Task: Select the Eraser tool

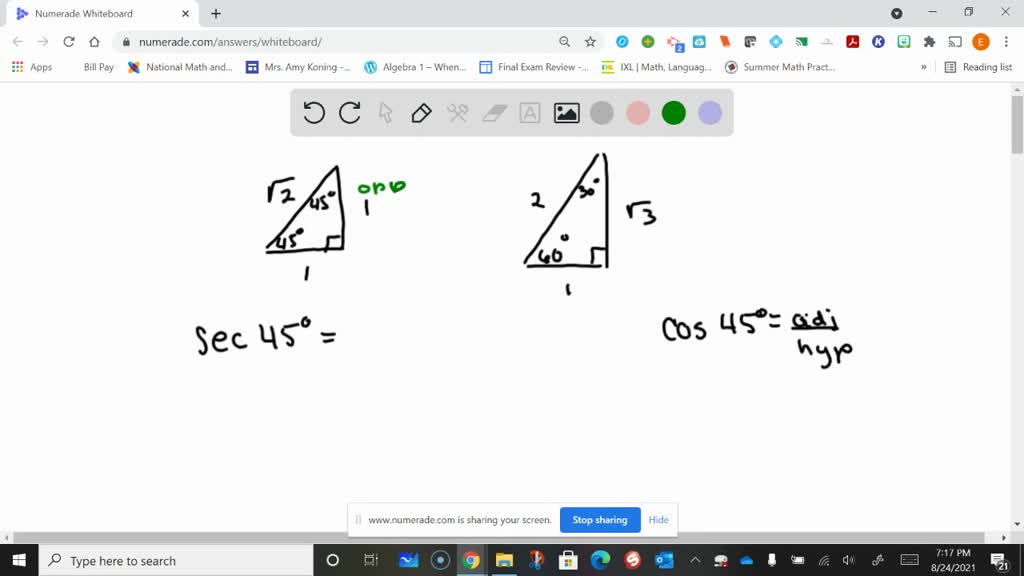Action: [x=492, y=113]
